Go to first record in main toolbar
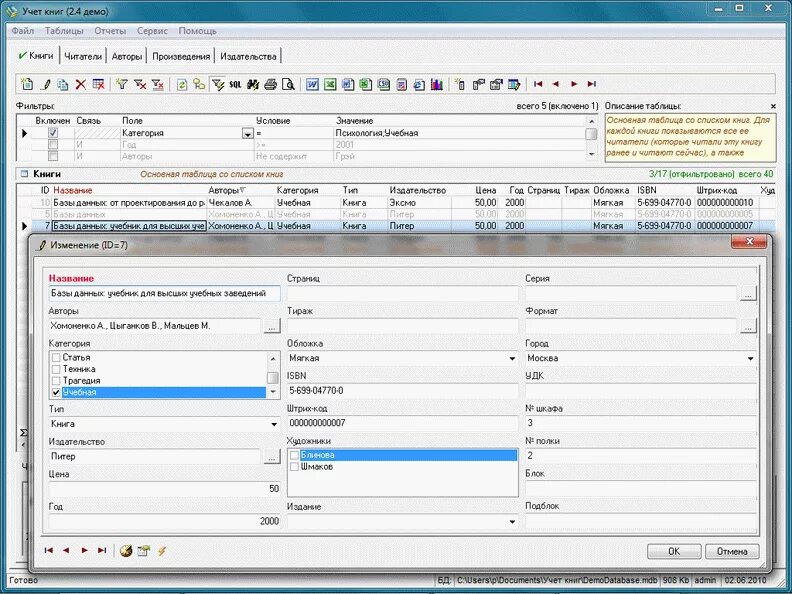The height and width of the screenshot is (594, 792). click(x=538, y=84)
